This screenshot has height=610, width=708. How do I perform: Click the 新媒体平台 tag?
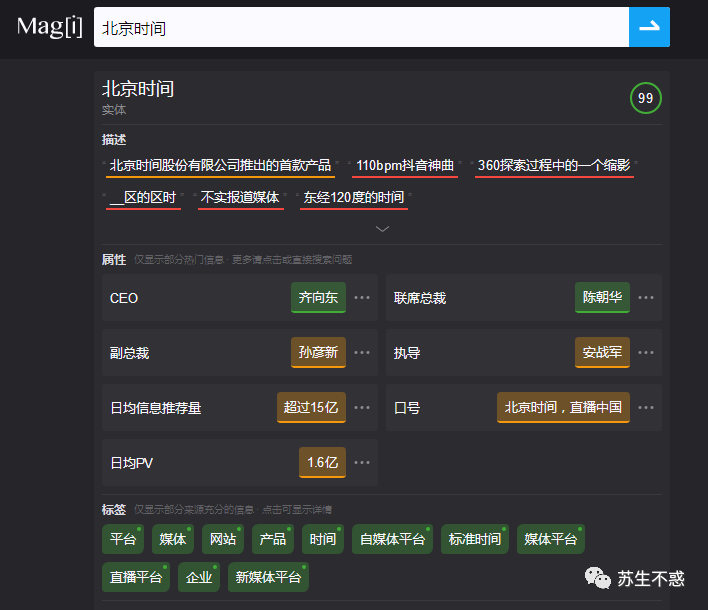click(x=268, y=577)
